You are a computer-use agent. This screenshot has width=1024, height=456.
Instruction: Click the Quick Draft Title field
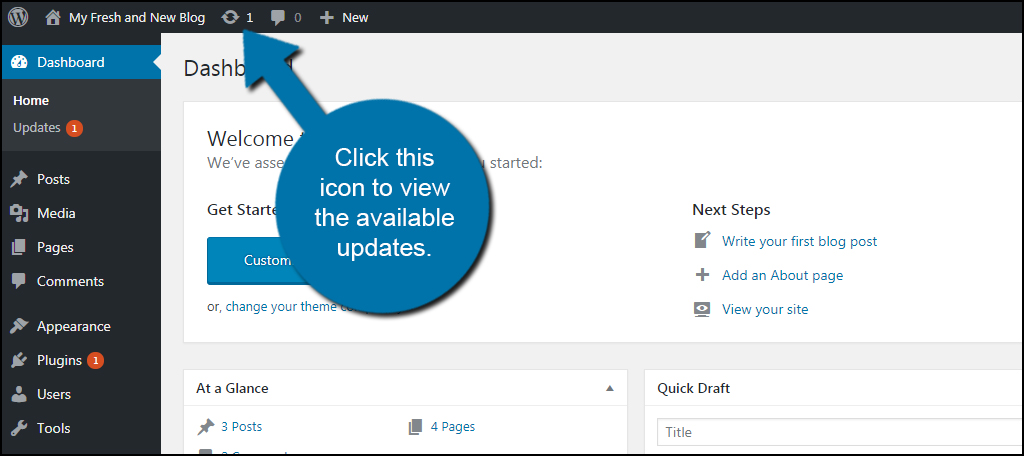(840, 432)
